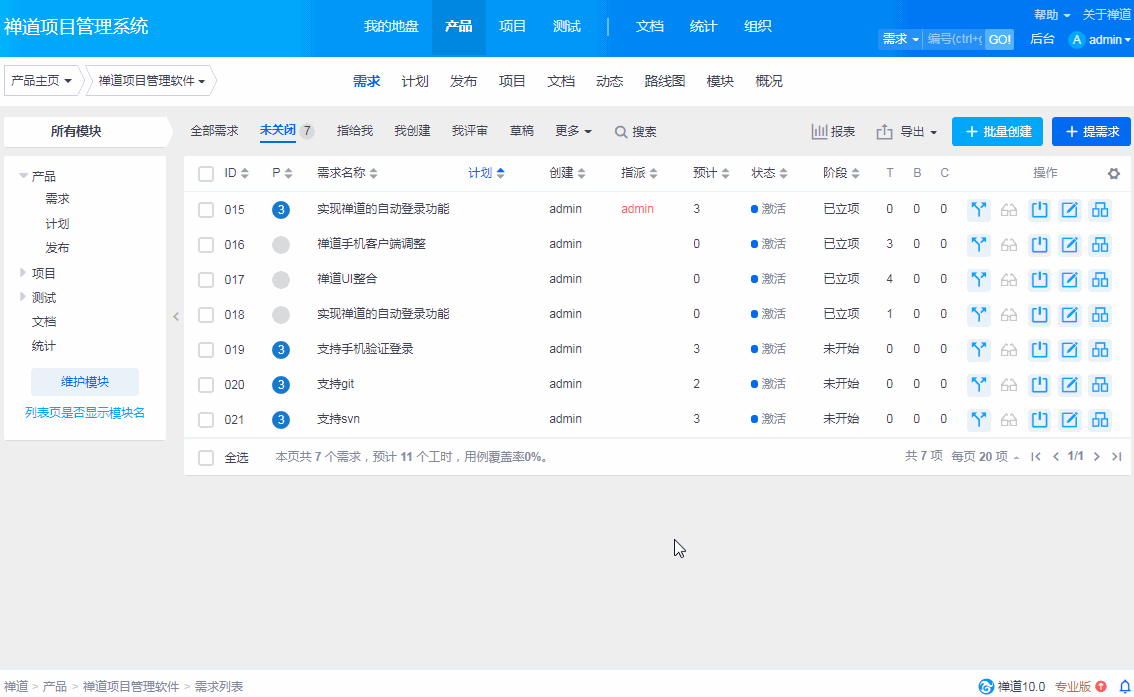Expand the 更多 dropdown in the filter bar
Screen dimensions: 1134x697
click(573, 131)
